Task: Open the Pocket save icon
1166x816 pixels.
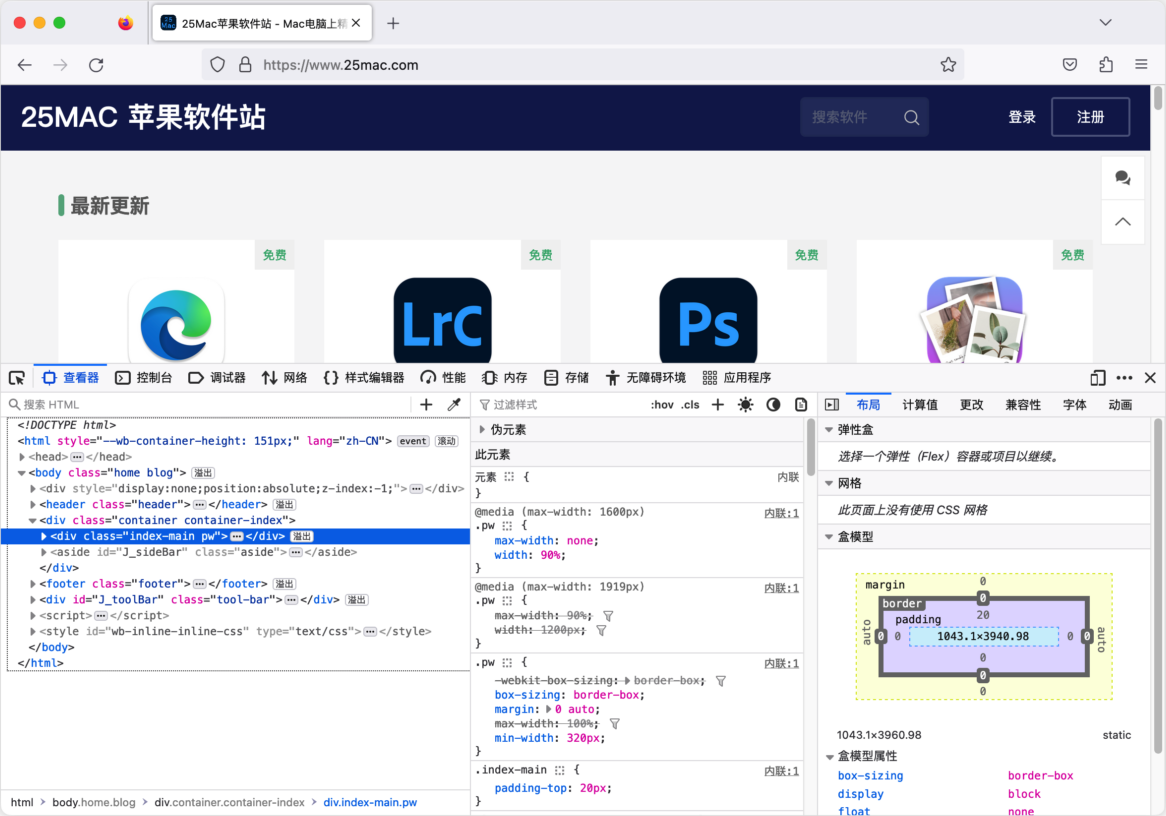Action: [x=1070, y=65]
